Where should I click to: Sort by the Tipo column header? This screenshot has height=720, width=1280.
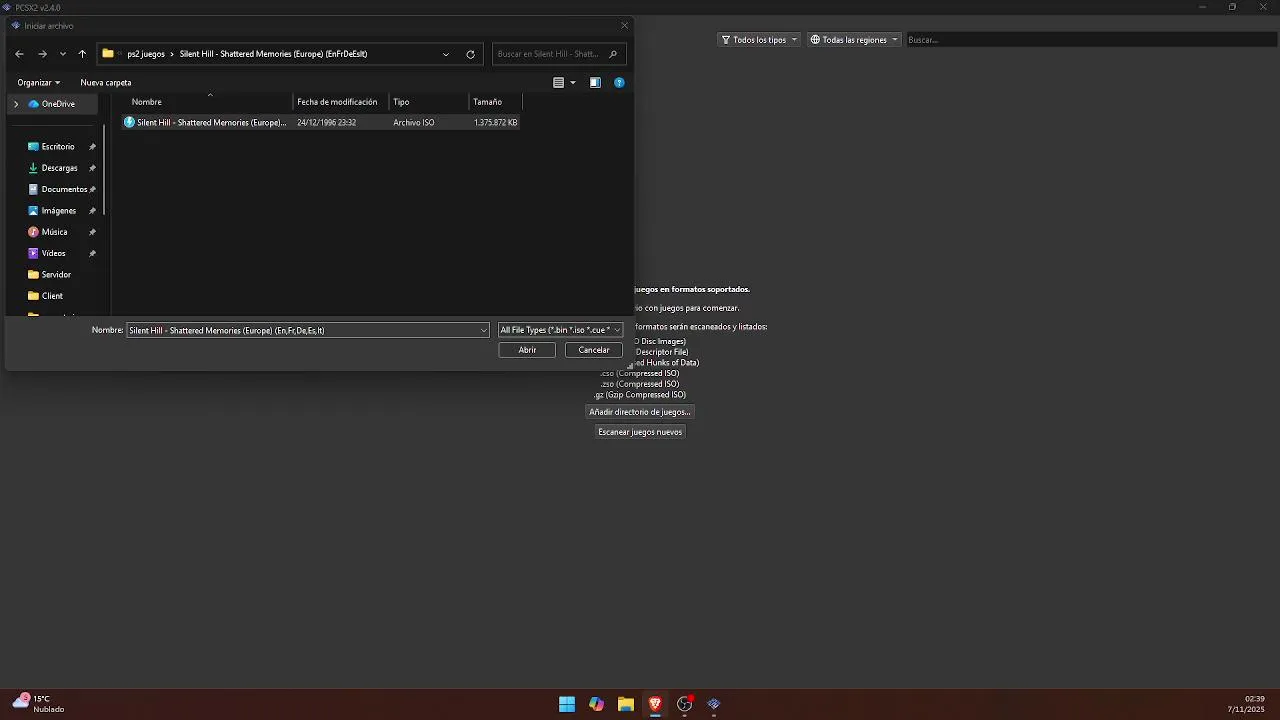tap(428, 102)
